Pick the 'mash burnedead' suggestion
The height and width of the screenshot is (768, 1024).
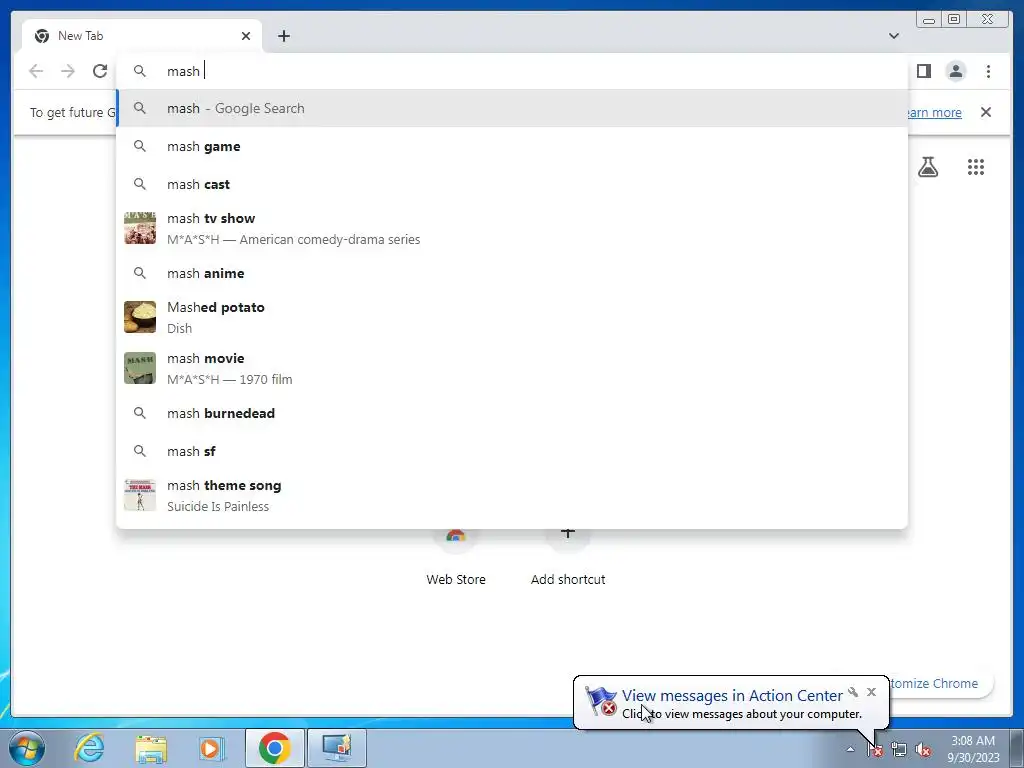(x=512, y=413)
